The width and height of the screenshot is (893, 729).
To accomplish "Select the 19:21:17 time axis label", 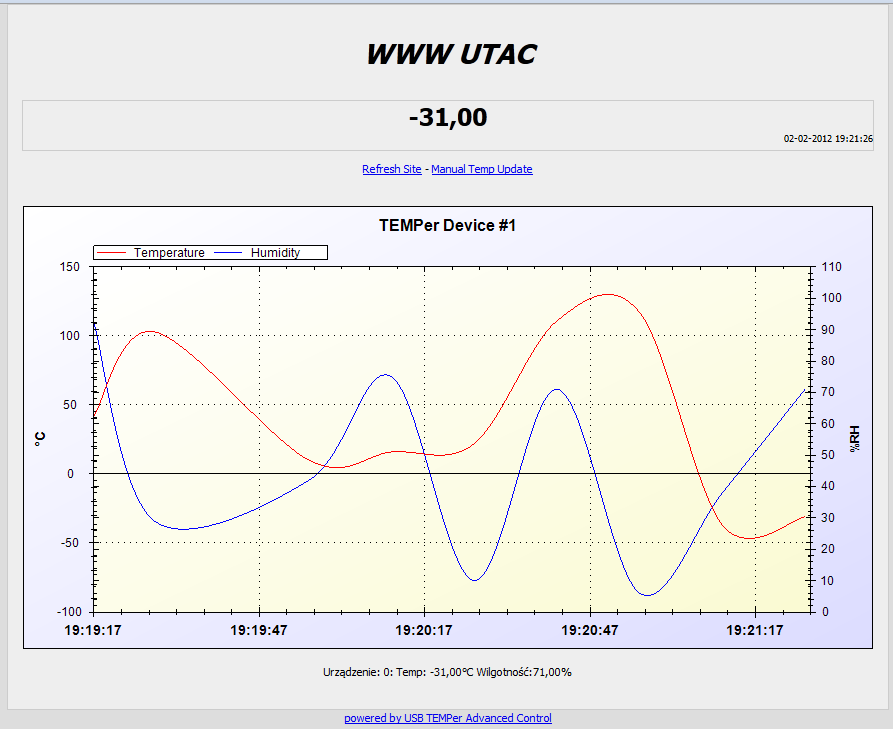I will coord(754,631).
